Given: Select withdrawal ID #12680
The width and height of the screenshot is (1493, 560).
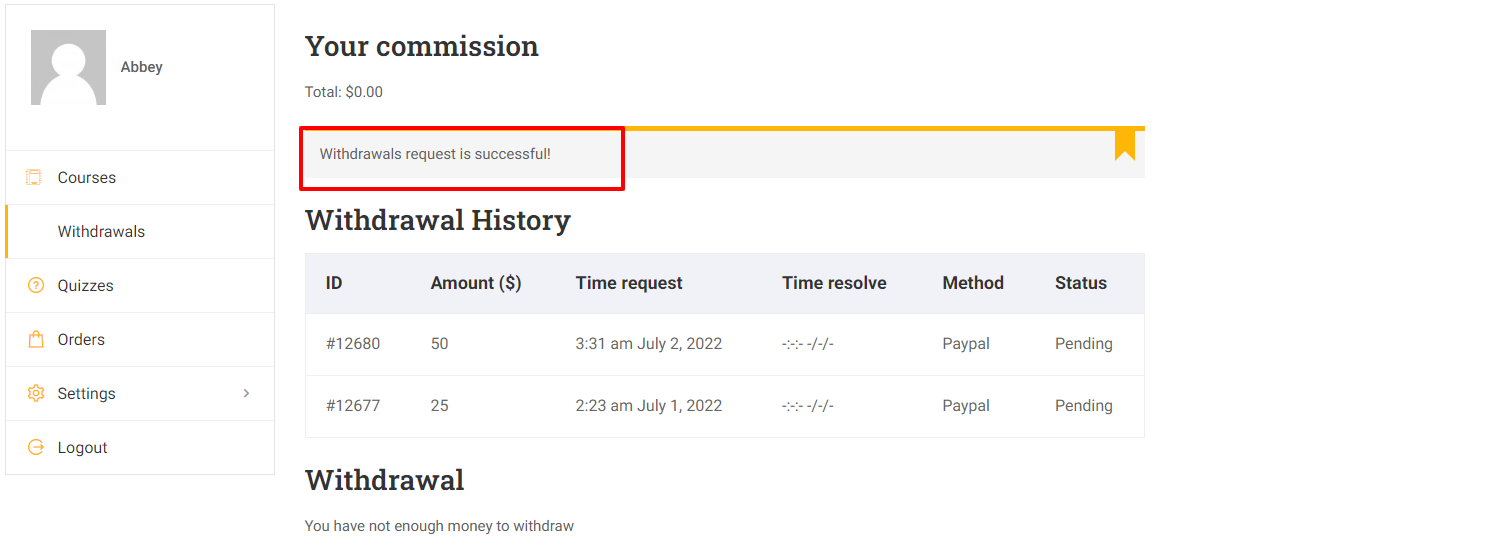Looking at the screenshot, I should (x=353, y=343).
